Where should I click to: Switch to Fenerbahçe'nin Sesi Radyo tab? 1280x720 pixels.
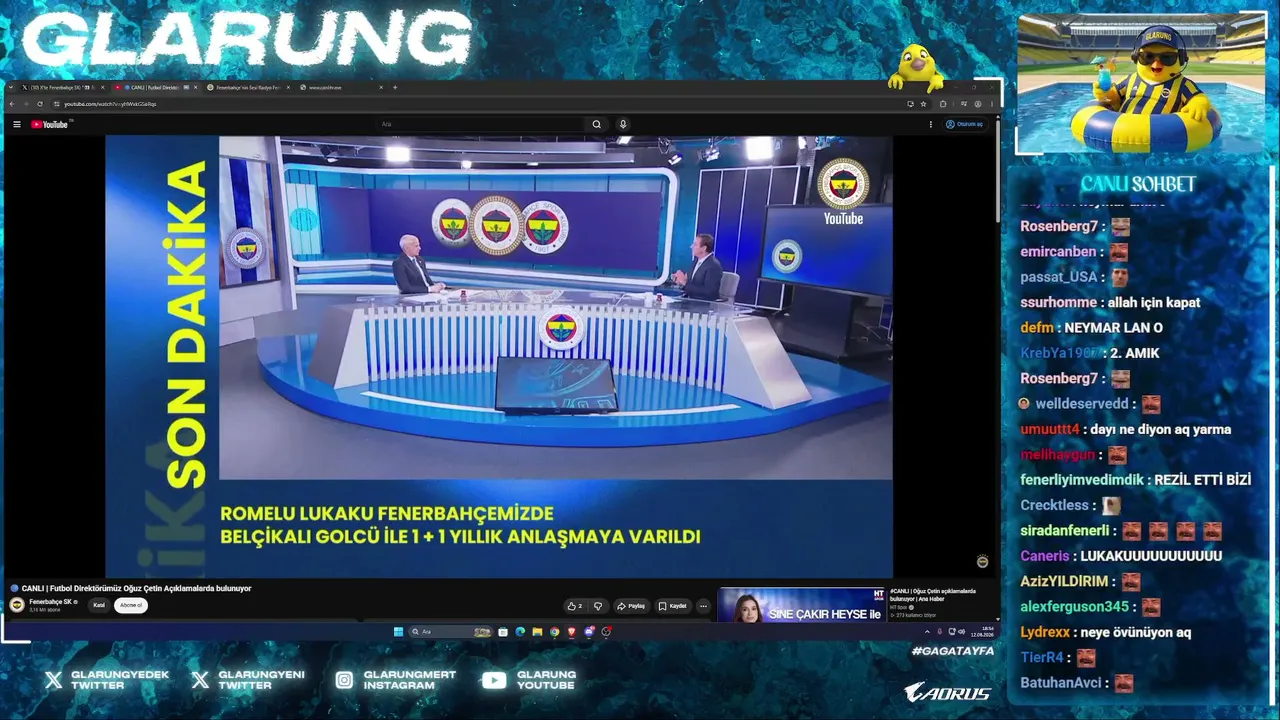248,87
